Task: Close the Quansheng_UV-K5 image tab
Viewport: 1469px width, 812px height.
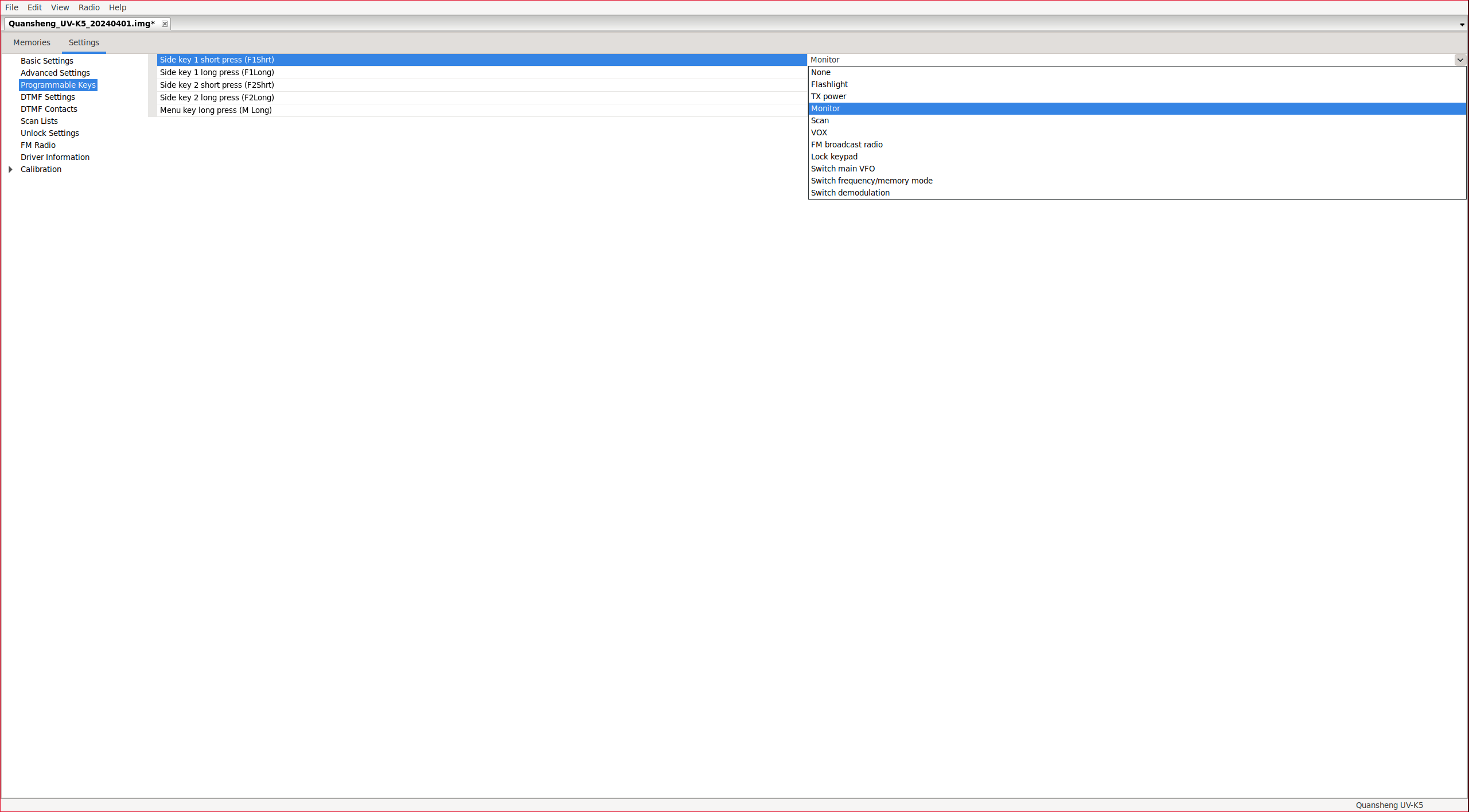Action: tap(165, 24)
